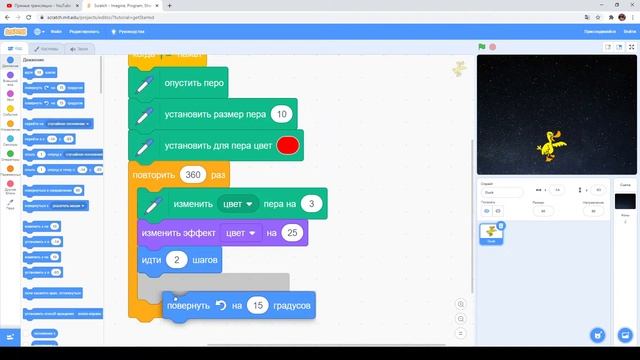Click the идти 2 шагов value field
This screenshot has width=640, height=360.
[176, 260]
